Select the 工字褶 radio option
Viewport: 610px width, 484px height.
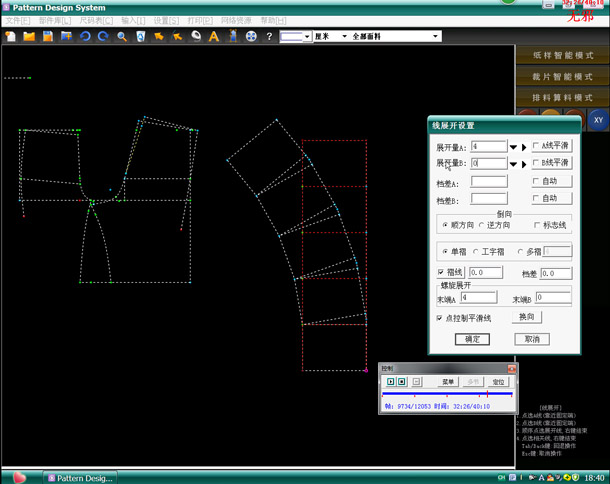point(475,252)
